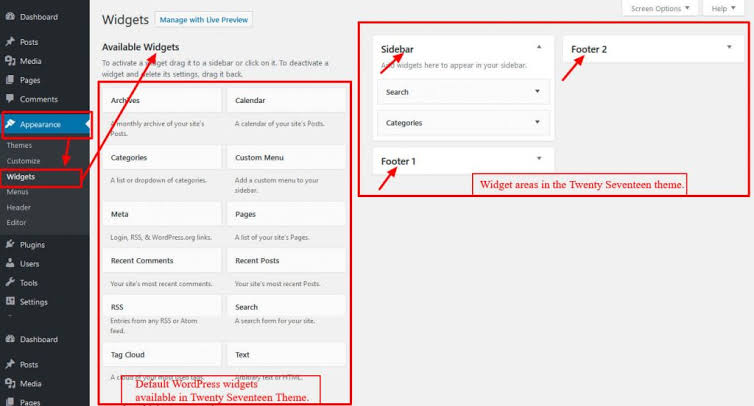Click the Users person icon
754x406 pixels.
coord(10,263)
